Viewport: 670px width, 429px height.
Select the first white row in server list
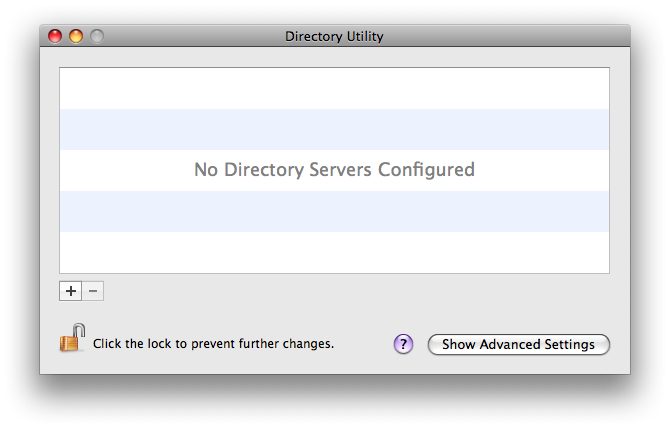[334, 88]
